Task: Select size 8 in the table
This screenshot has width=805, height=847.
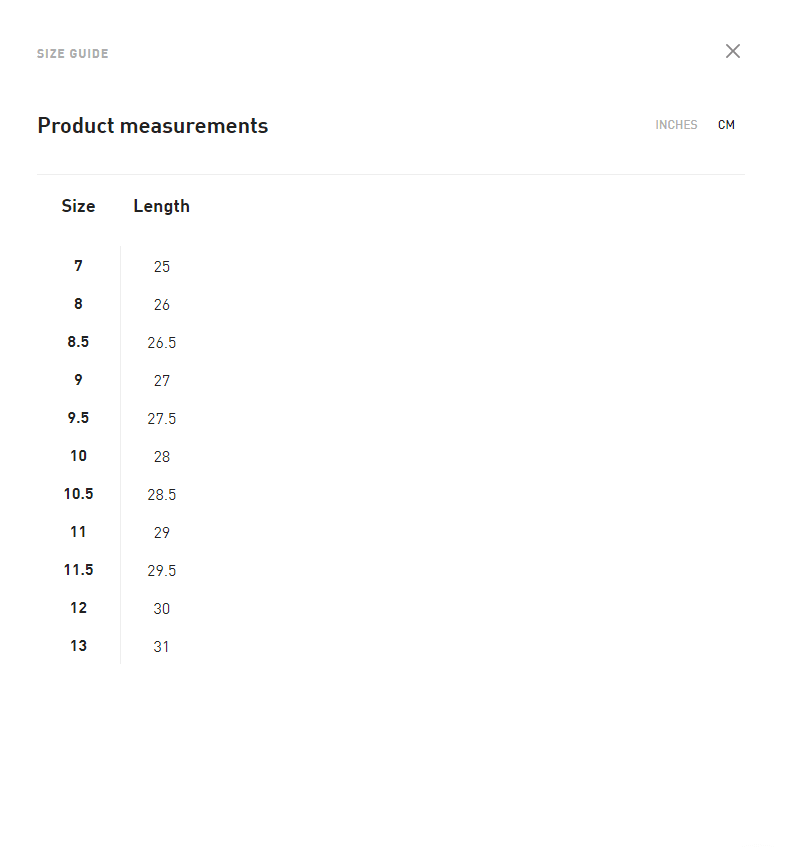Action: click(78, 304)
